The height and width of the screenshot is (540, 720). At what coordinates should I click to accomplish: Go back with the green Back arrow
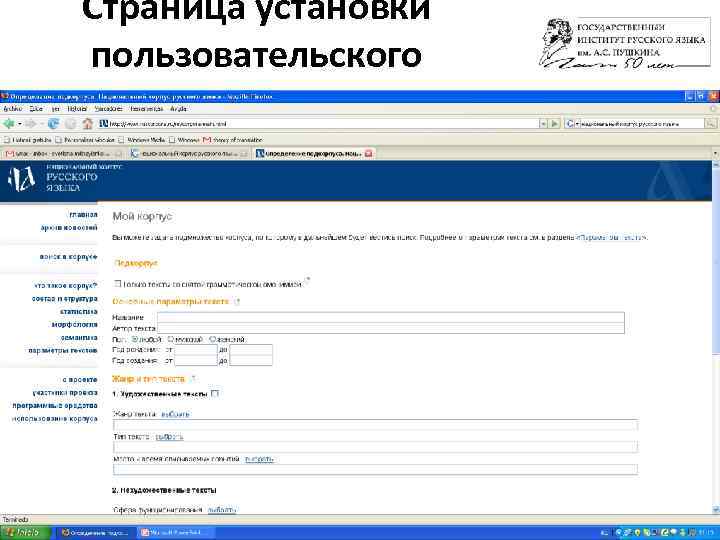(8, 124)
